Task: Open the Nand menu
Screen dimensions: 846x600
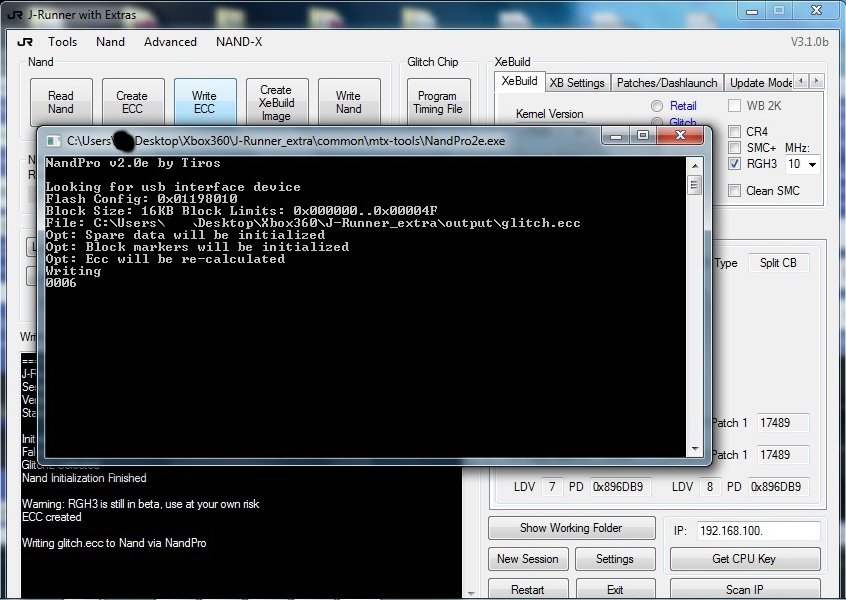Action: (111, 42)
